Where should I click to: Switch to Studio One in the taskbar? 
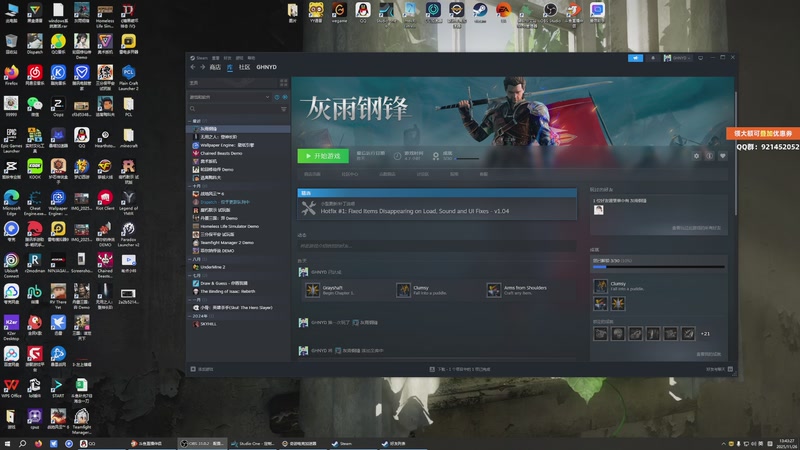tap(253, 443)
